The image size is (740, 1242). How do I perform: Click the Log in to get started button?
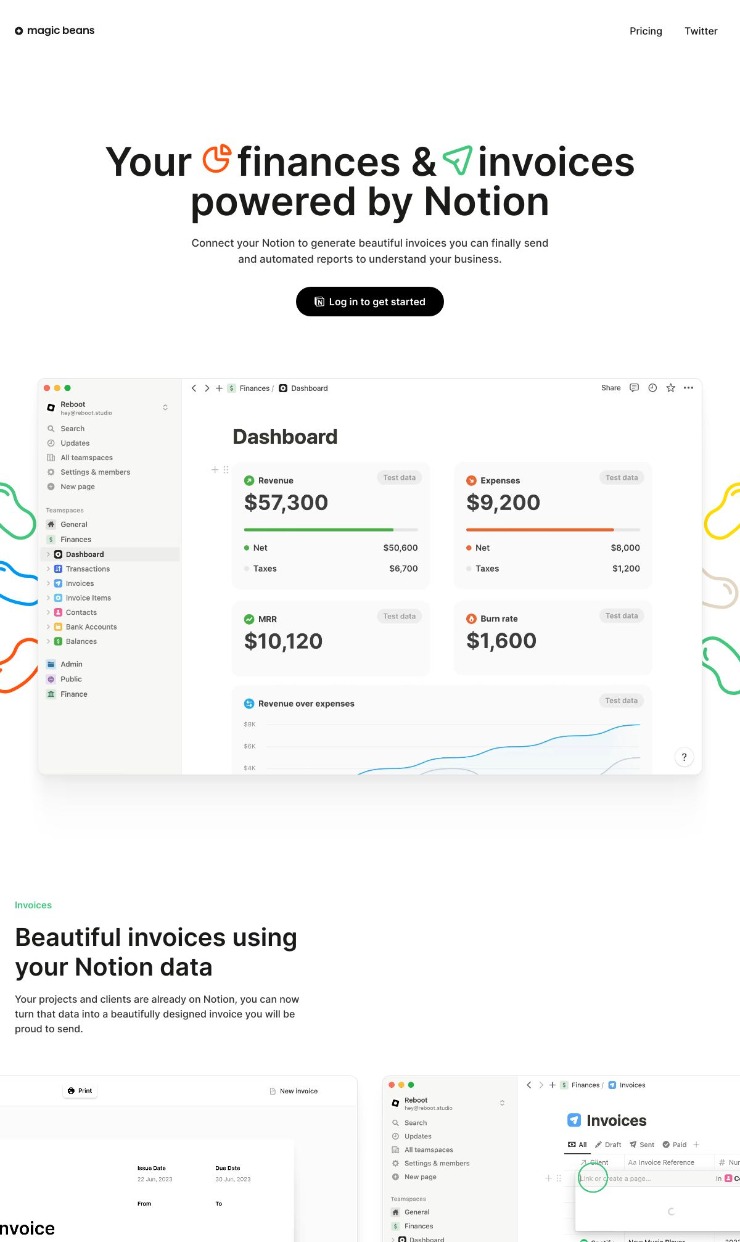(x=370, y=302)
